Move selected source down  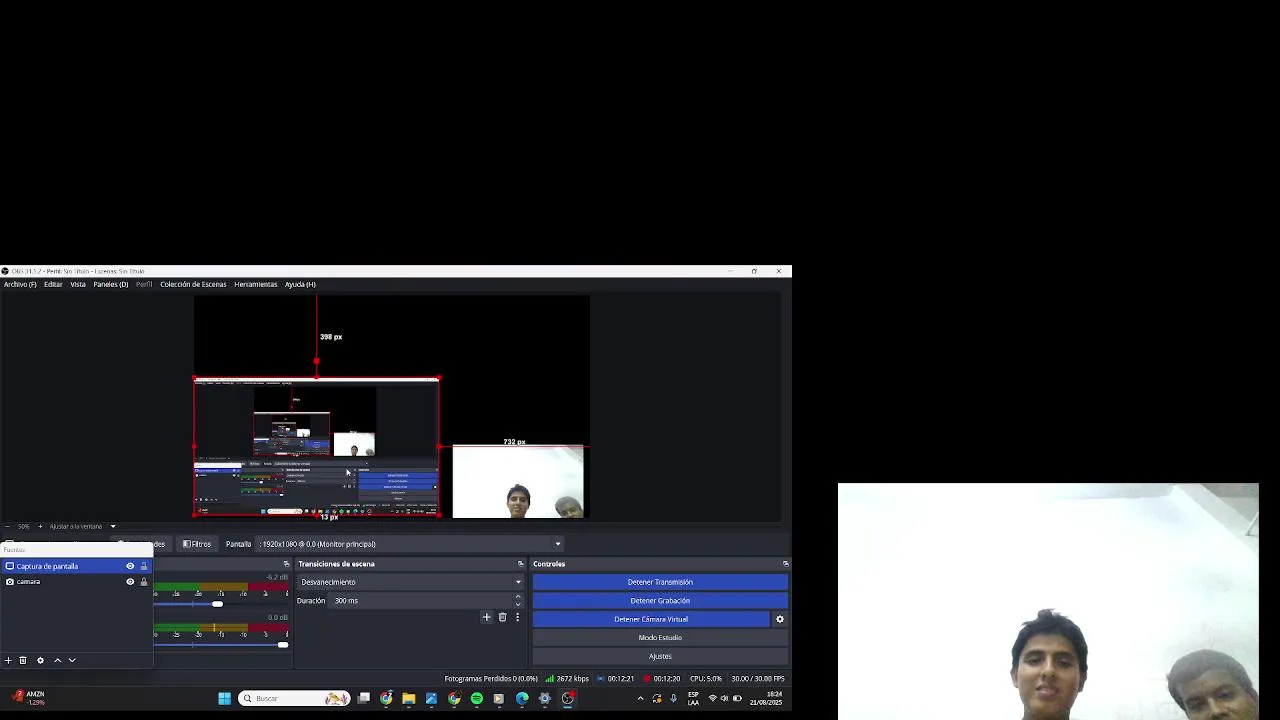pos(72,660)
